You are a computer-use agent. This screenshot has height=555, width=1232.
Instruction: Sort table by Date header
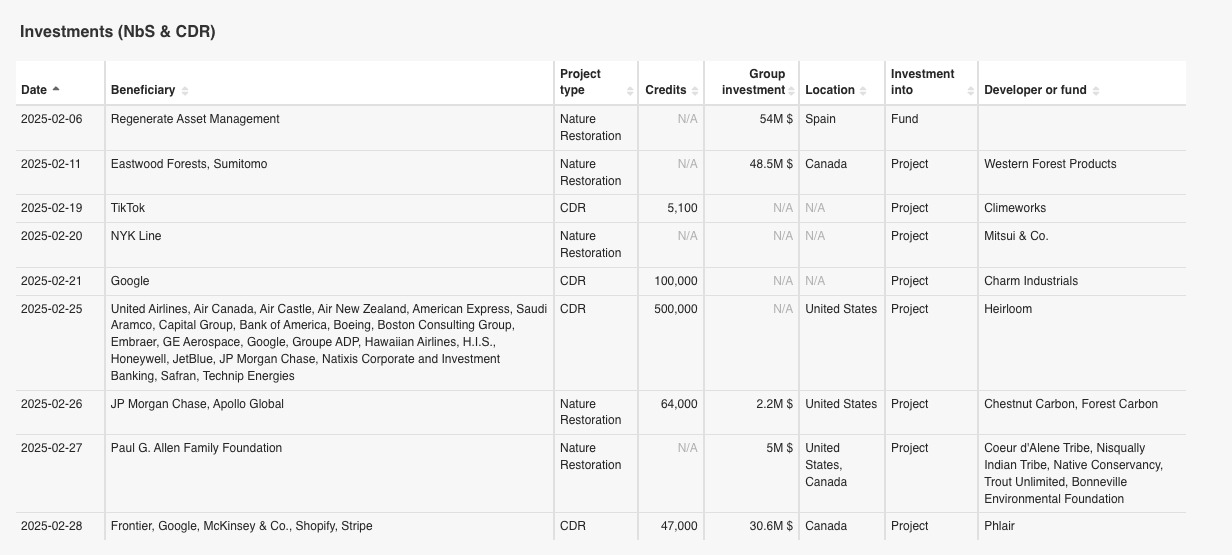(34, 90)
